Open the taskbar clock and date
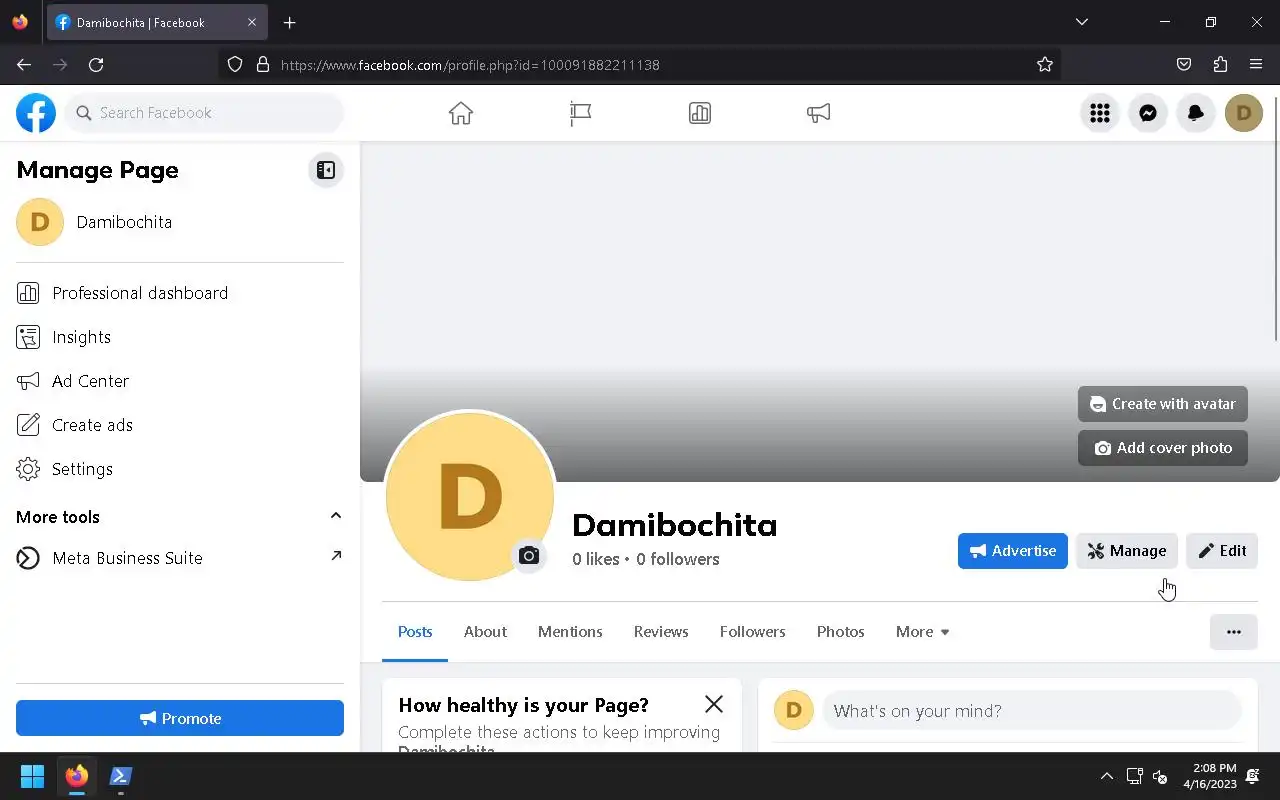 [1210, 776]
